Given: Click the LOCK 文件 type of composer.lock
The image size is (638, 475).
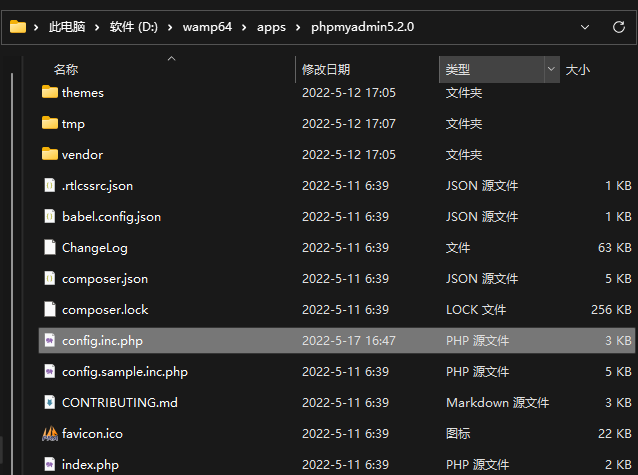Looking at the screenshot, I should point(476,310).
